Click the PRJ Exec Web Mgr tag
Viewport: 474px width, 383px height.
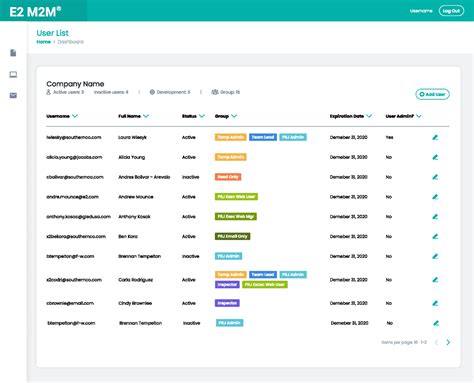[236, 217]
